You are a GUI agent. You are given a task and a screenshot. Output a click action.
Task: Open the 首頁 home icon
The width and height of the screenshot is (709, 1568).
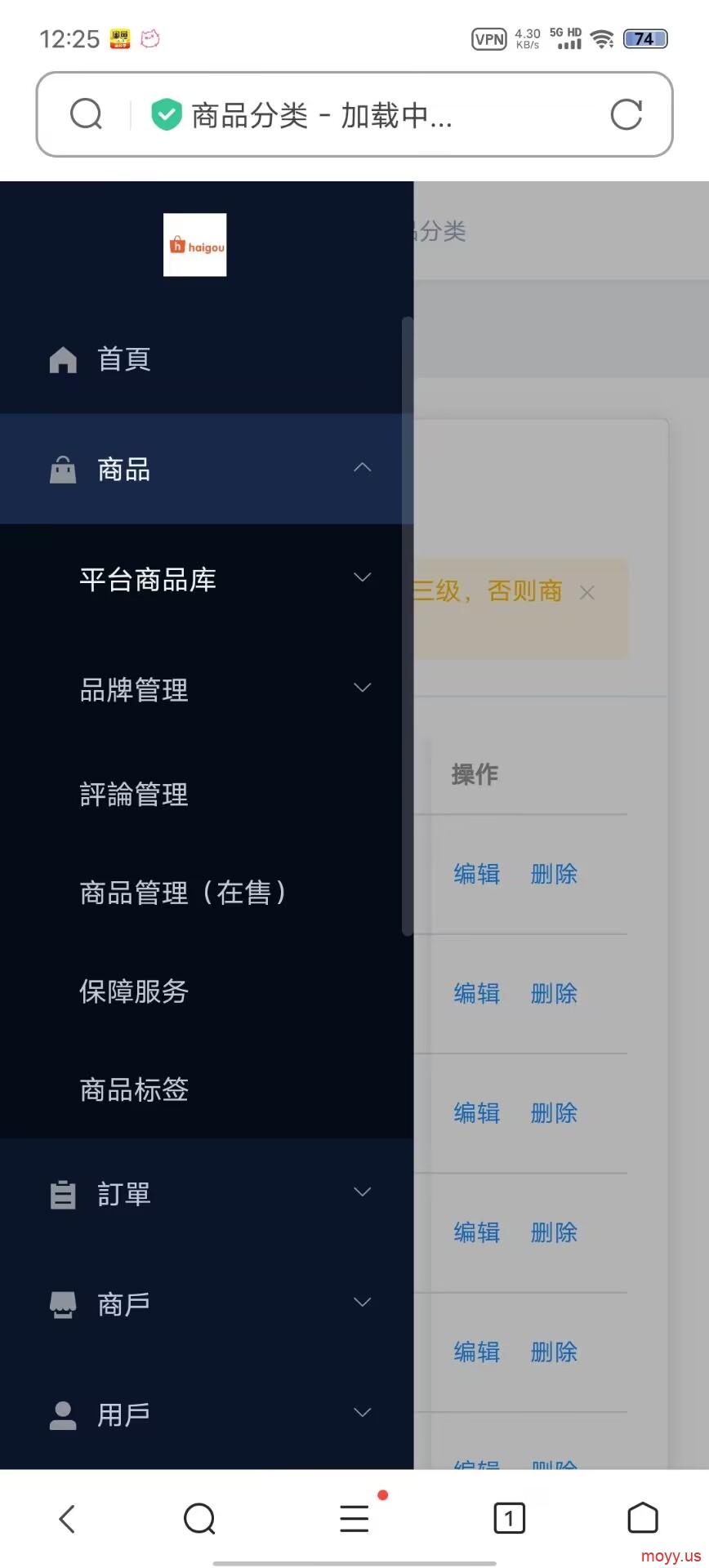[63, 359]
